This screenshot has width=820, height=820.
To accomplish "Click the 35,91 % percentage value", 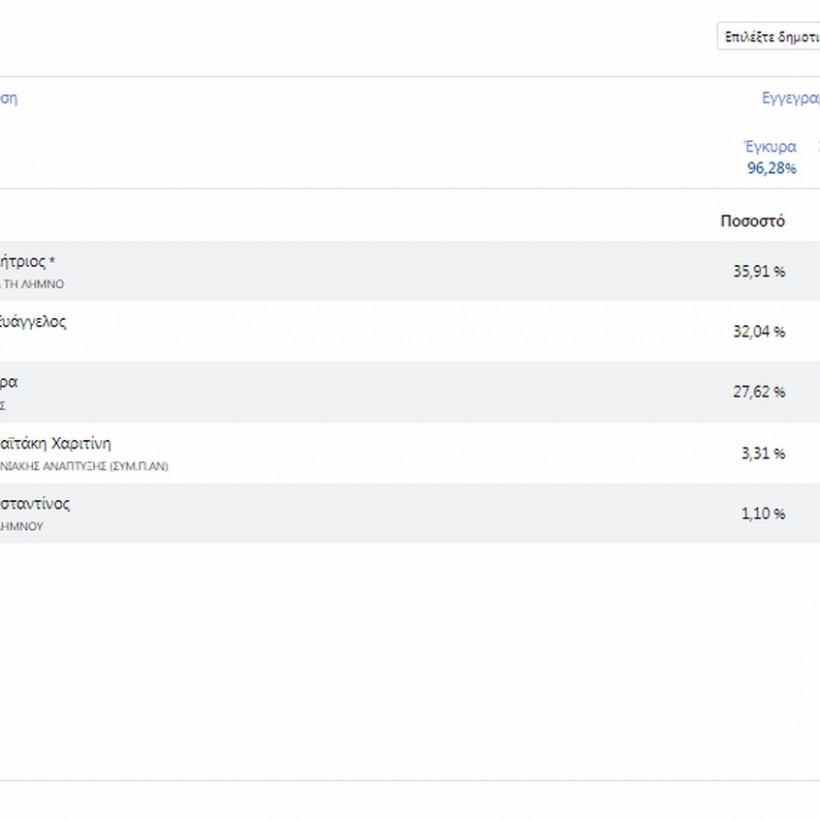I will (758, 271).
